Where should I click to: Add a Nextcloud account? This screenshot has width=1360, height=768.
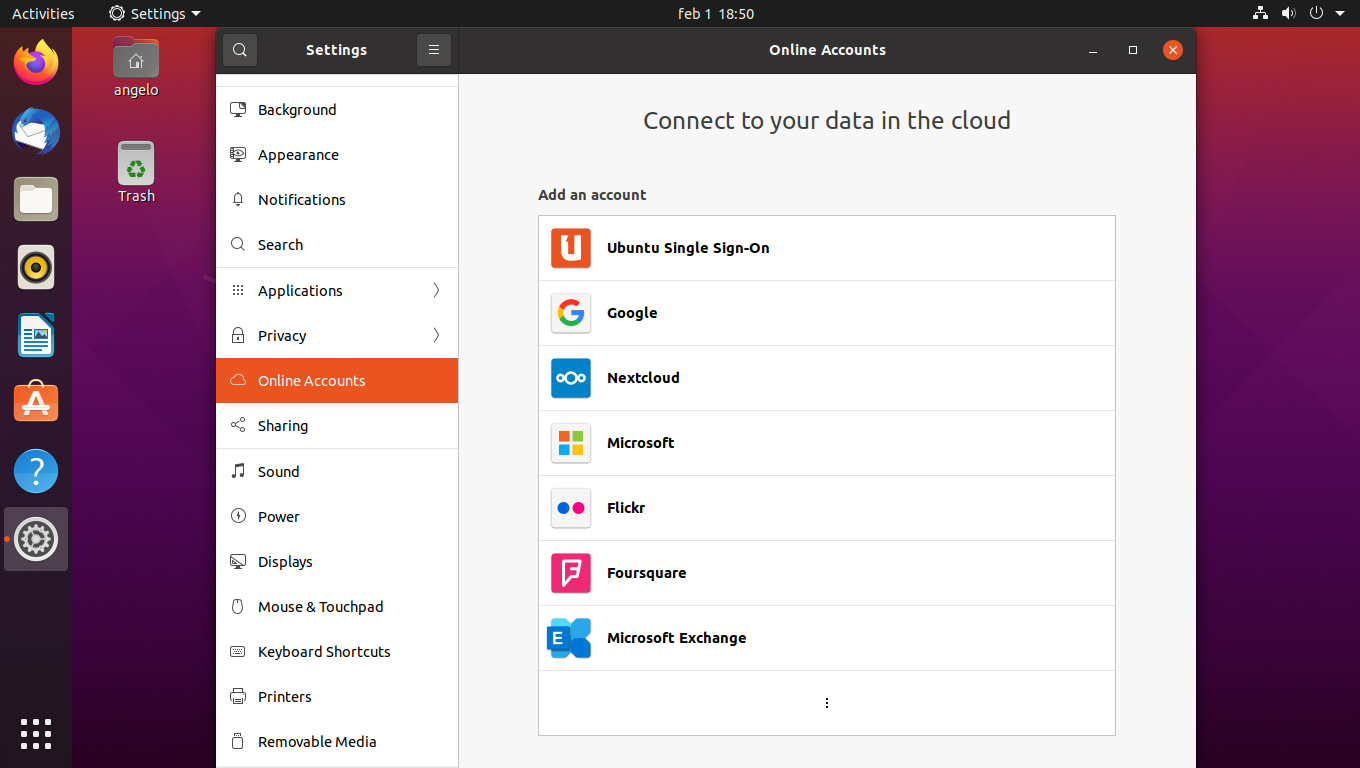tap(827, 378)
